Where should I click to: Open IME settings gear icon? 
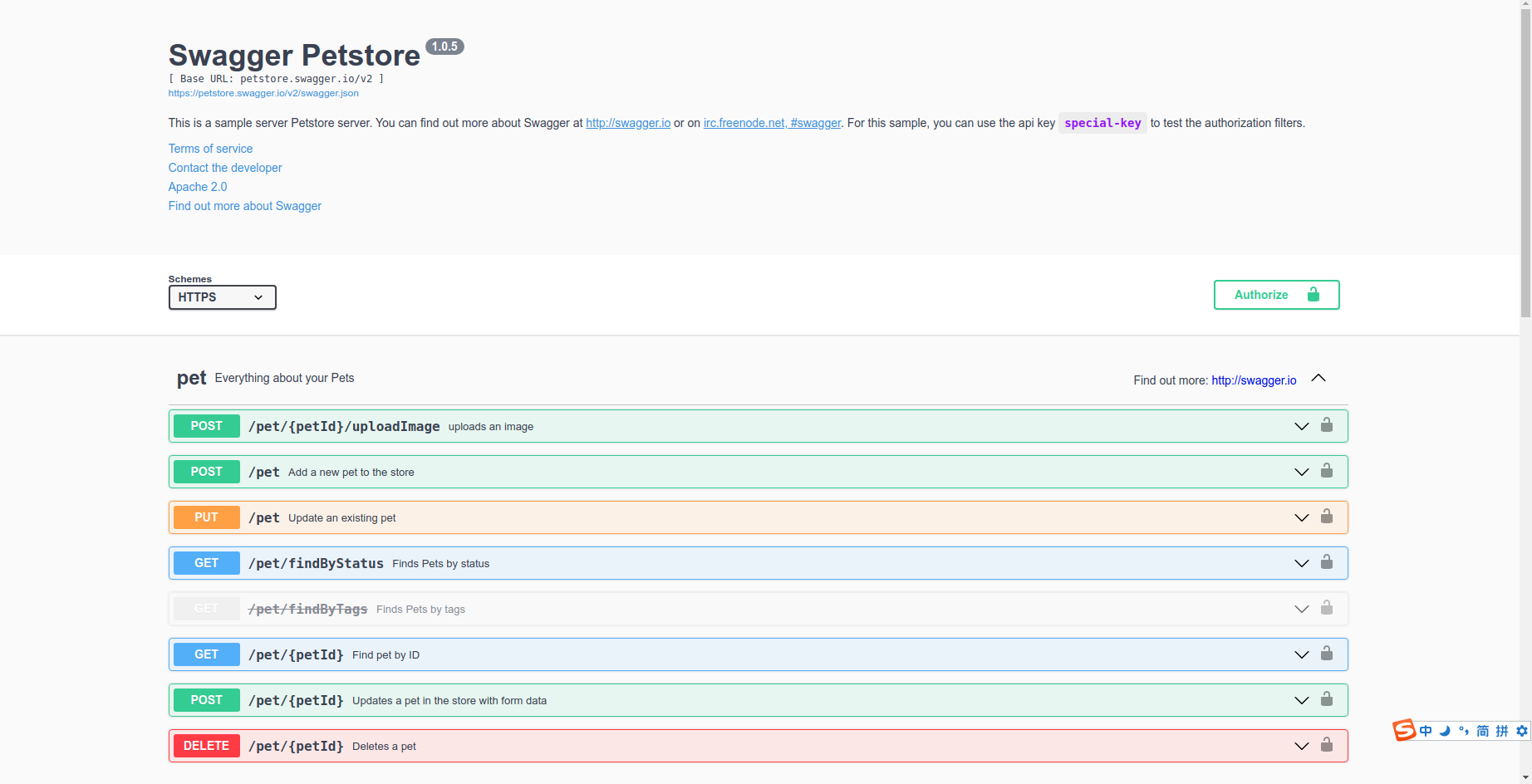1522,731
